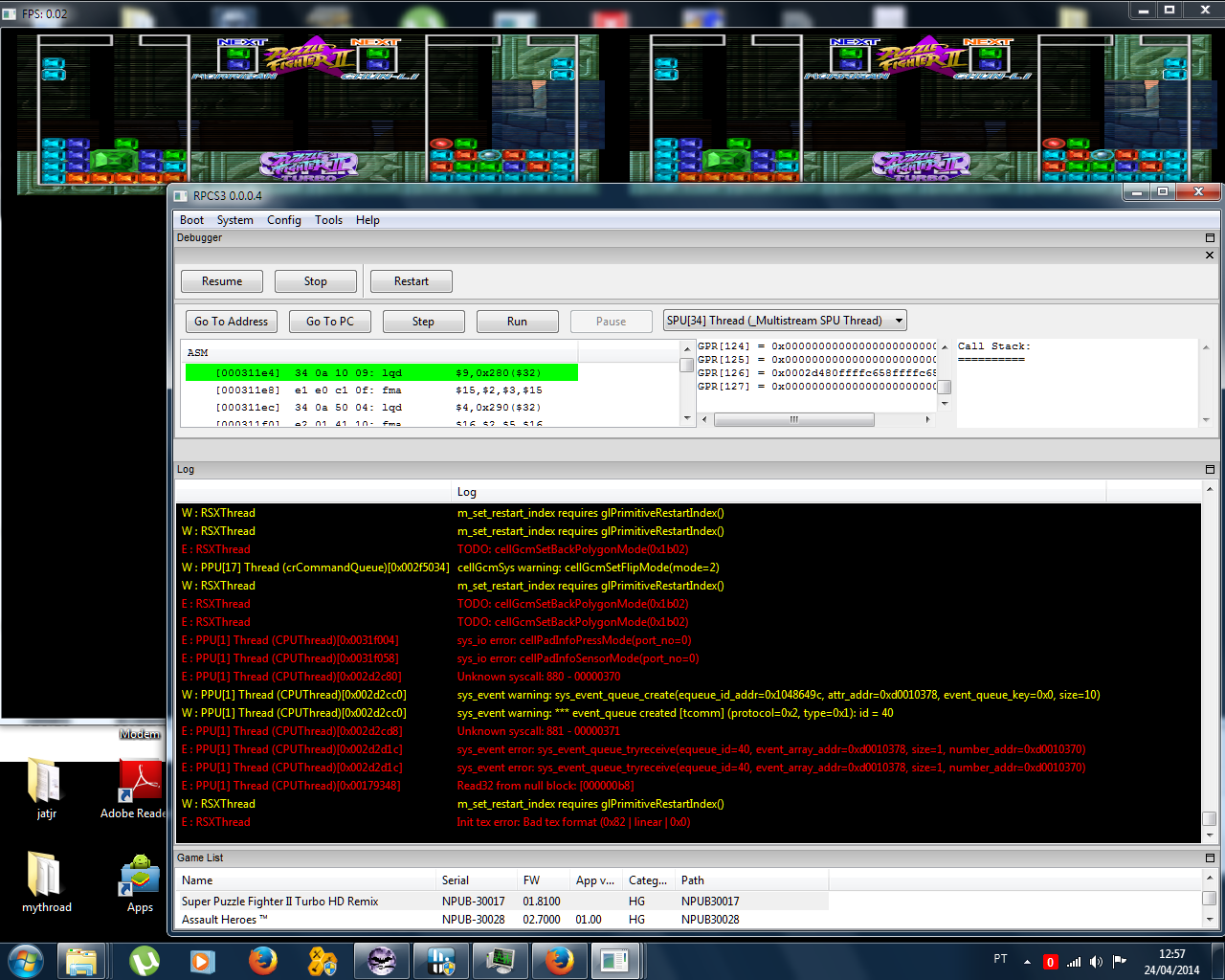Image resolution: width=1225 pixels, height=980 pixels.
Task: Open the PT input language selector
Action: [x=1000, y=959]
